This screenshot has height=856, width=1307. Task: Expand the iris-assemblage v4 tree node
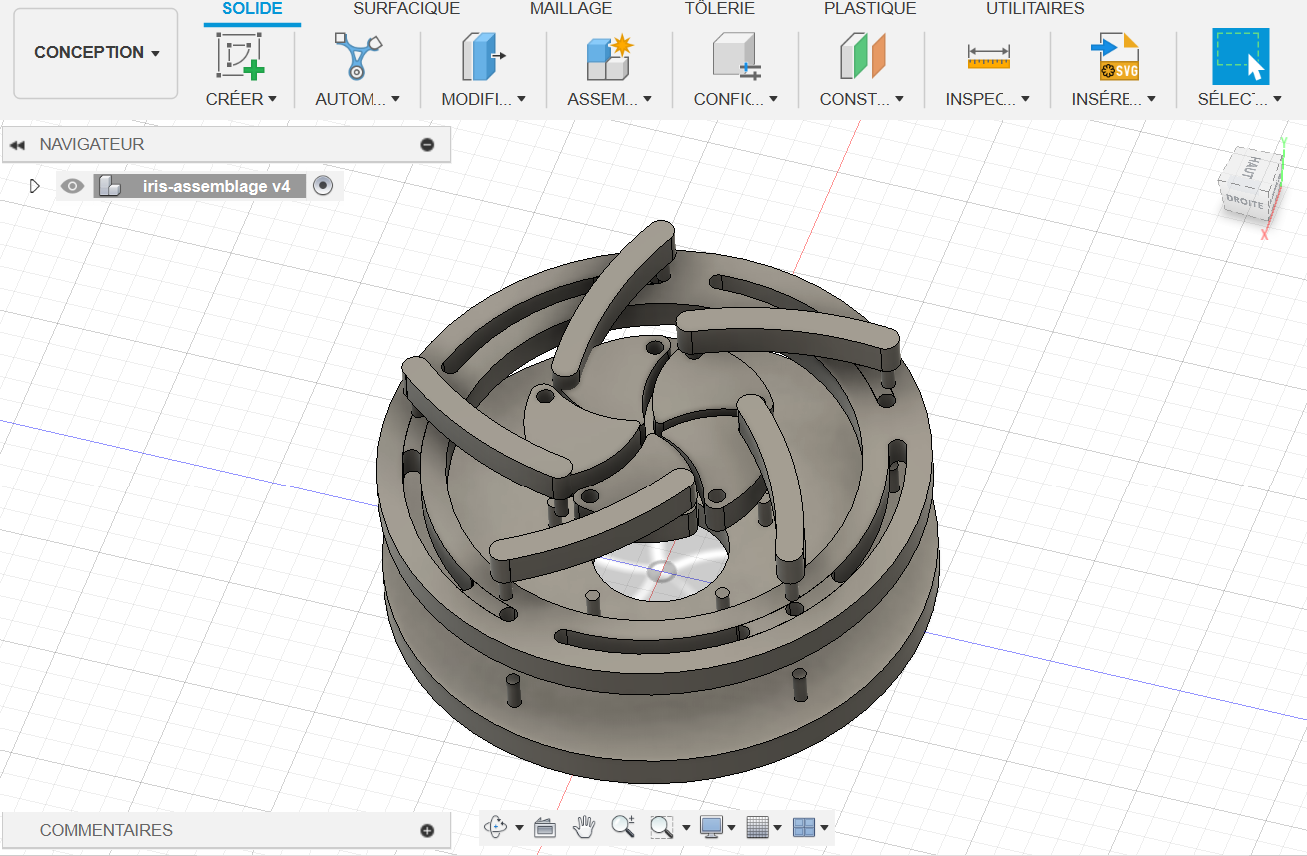point(35,186)
